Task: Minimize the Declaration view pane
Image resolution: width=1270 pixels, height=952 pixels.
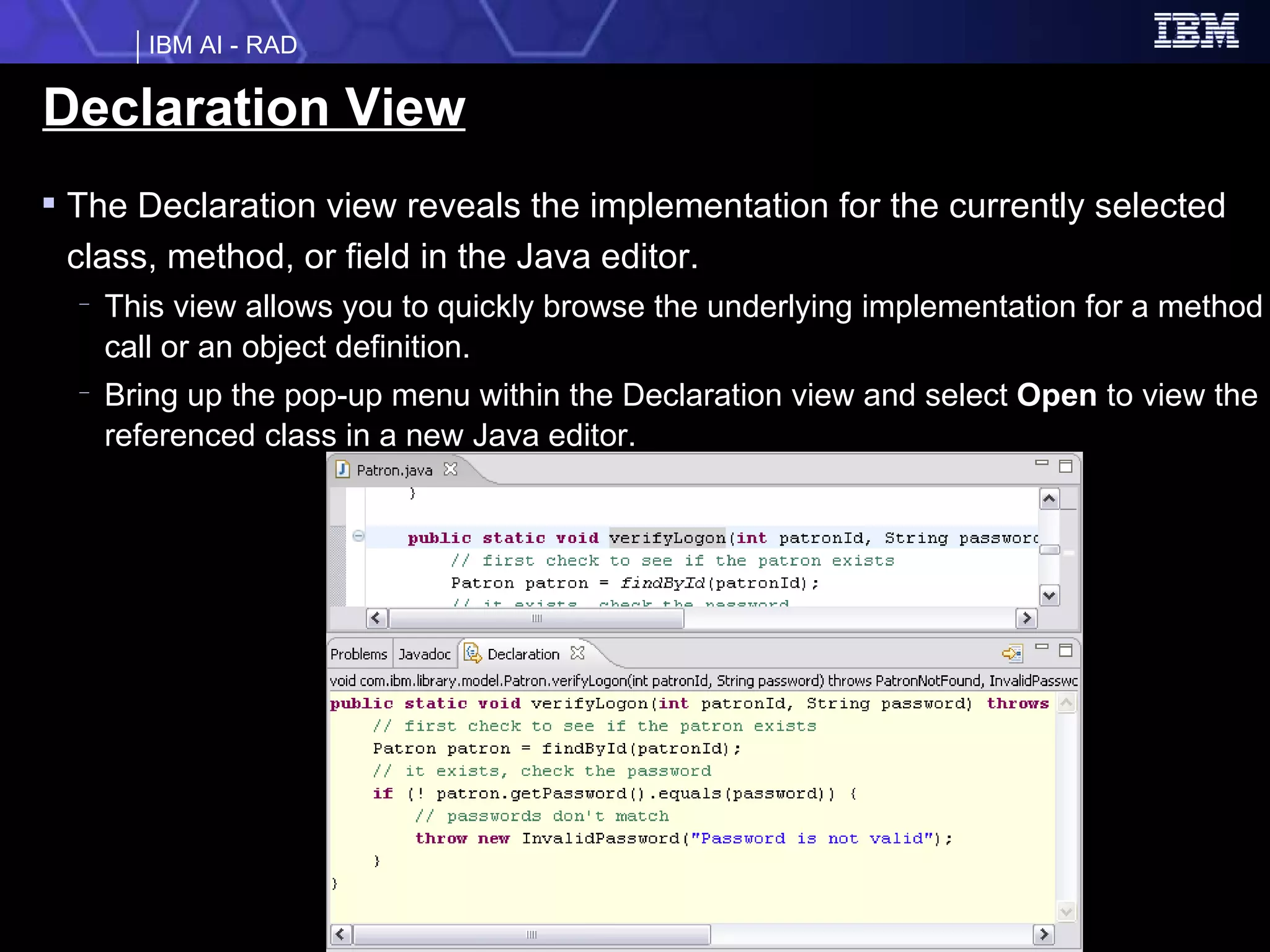Action: [1042, 646]
